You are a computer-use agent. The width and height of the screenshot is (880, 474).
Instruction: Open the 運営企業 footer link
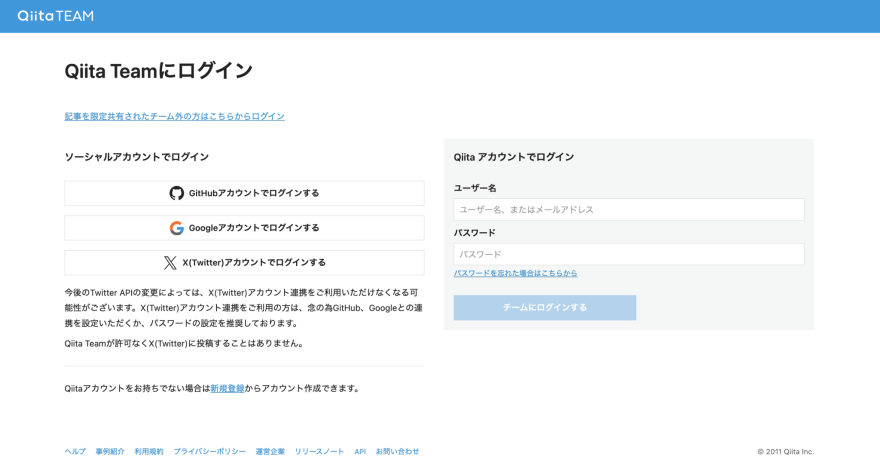pyautogui.click(x=270, y=452)
